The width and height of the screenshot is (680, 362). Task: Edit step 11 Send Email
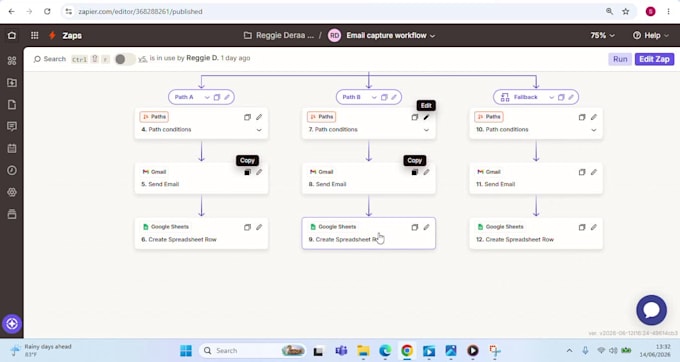click(594, 172)
